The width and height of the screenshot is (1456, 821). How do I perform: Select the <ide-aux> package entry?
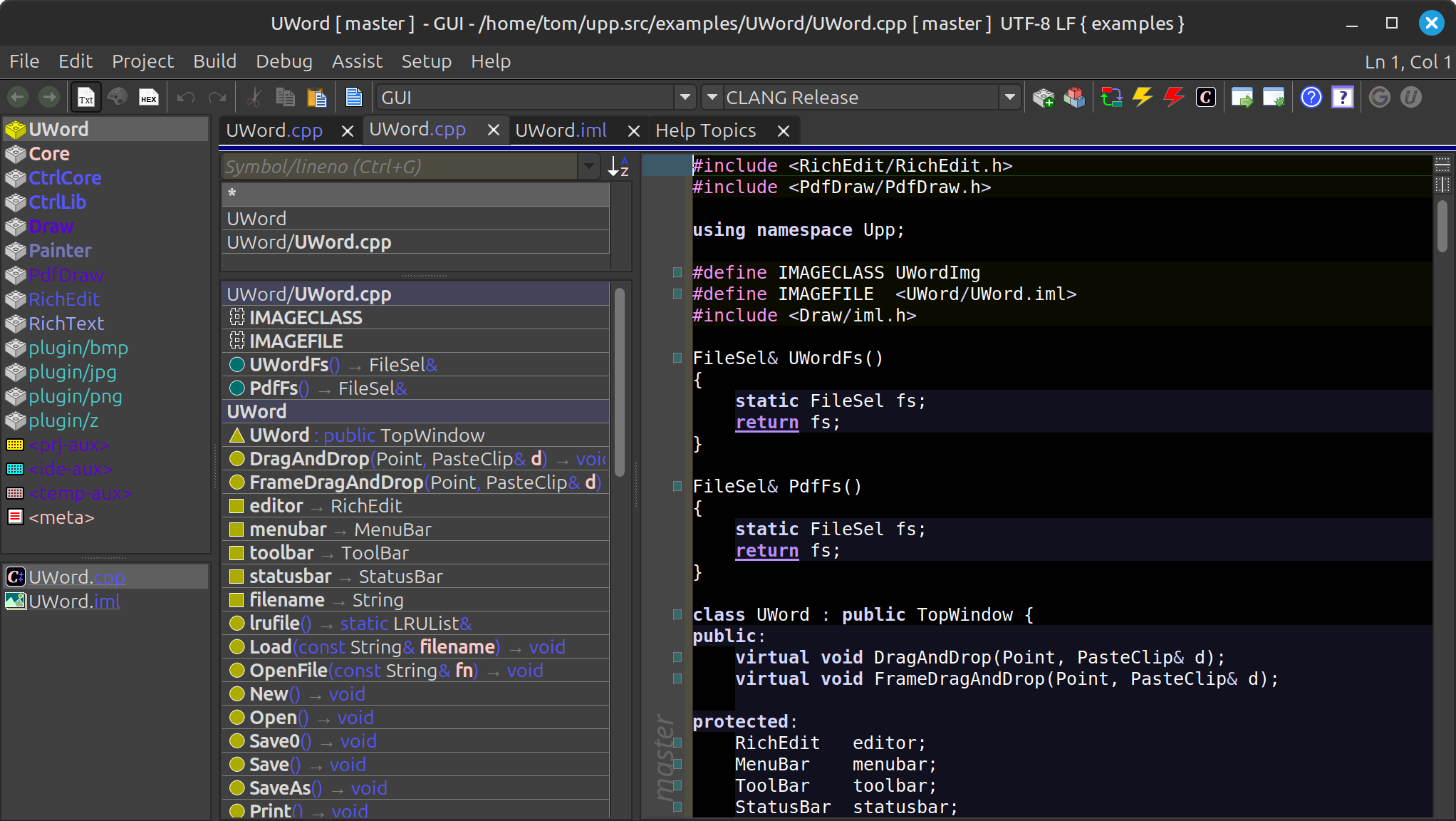pos(105,469)
